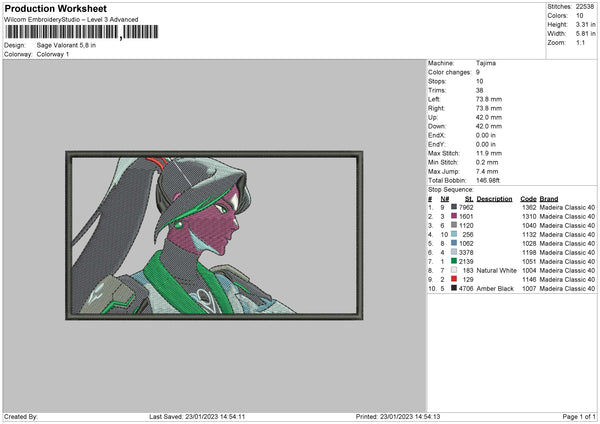600x424 pixels.
Task: Click the 'Last Saved: 23/01/2023 14:54:11' footer text
Action: (197, 416)
